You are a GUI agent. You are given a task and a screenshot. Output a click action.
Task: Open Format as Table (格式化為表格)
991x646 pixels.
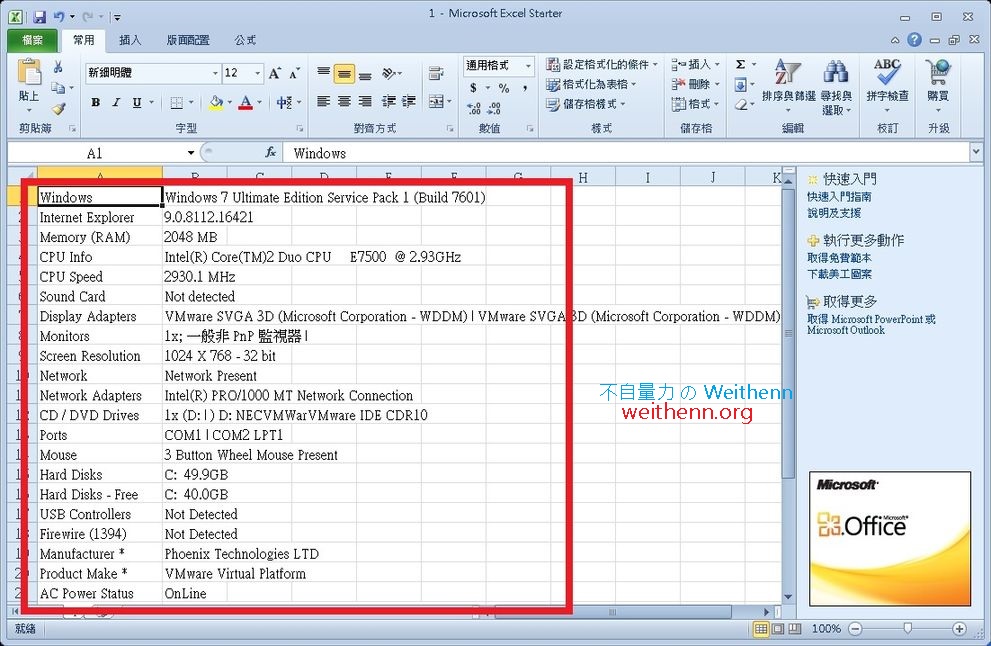point(592,84)
